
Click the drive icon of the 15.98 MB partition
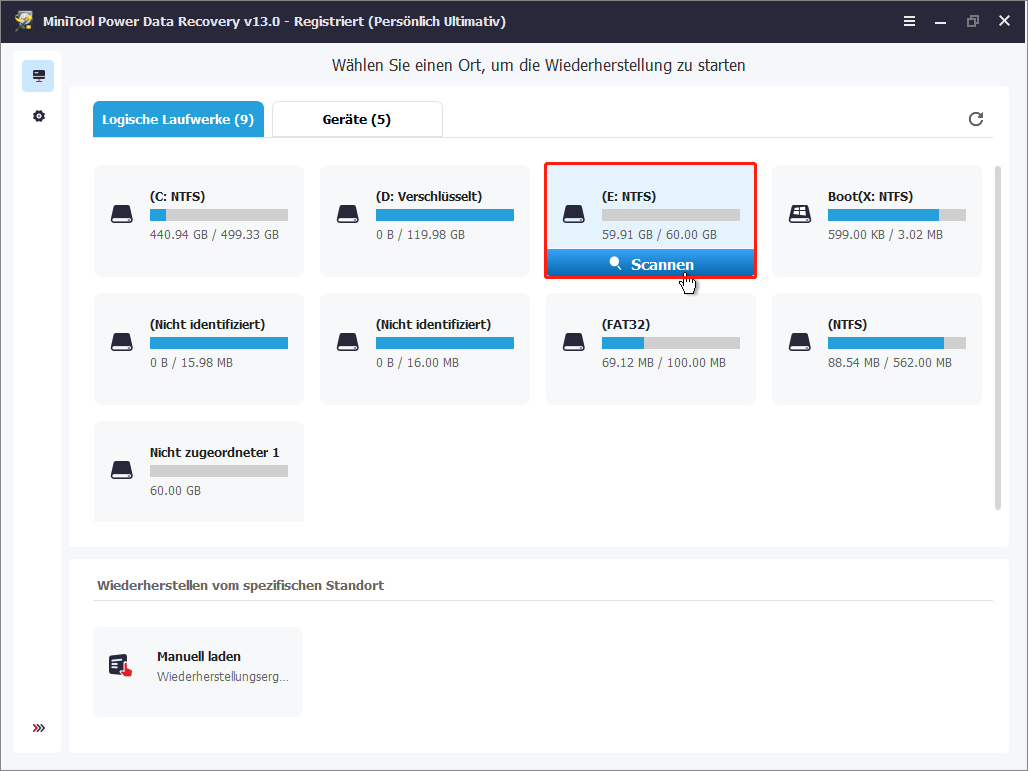tap(122, 342)
